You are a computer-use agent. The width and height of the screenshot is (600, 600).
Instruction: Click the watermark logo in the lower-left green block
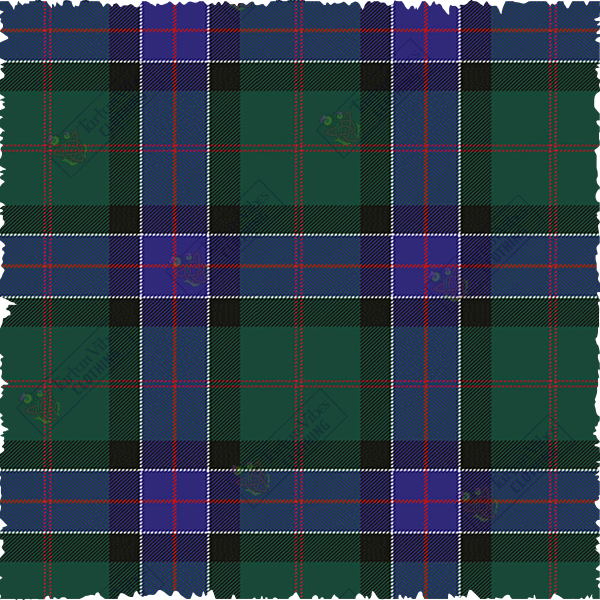[40, 406]
